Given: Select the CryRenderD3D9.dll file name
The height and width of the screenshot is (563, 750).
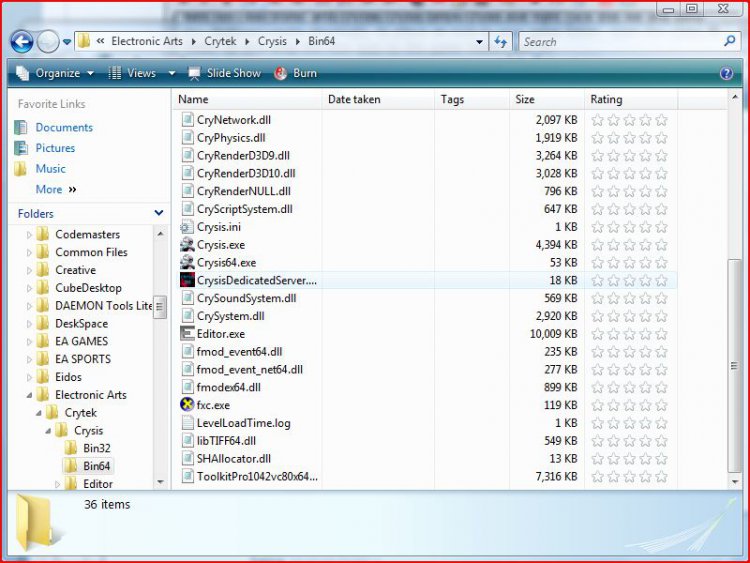Looking at the screenshot, I should 243,156.
